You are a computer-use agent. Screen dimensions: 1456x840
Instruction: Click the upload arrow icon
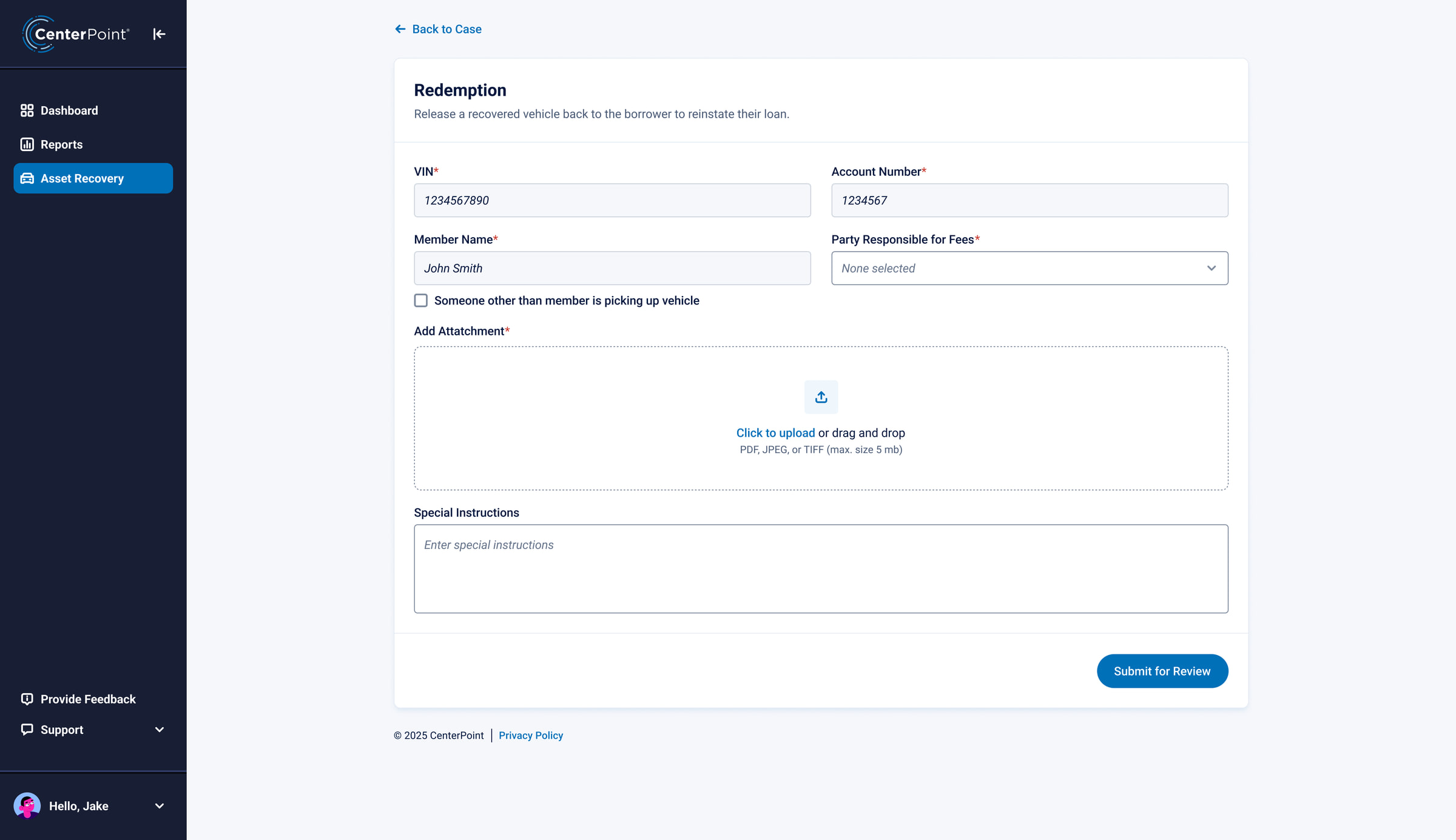pos(821,397)
